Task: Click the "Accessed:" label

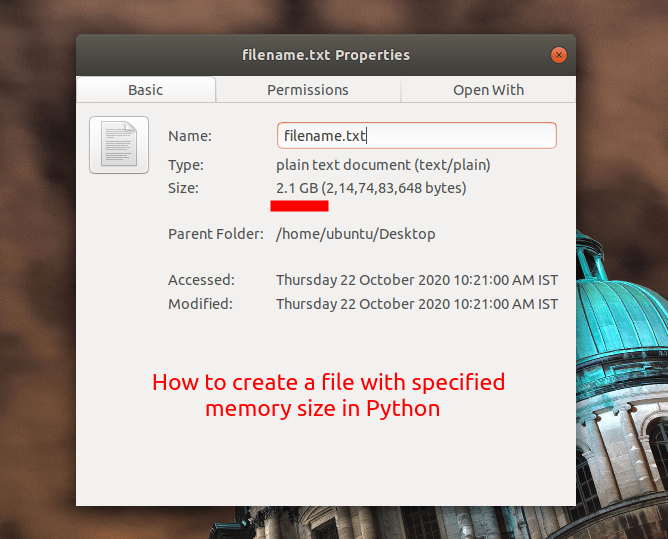Action: [201, 280]
